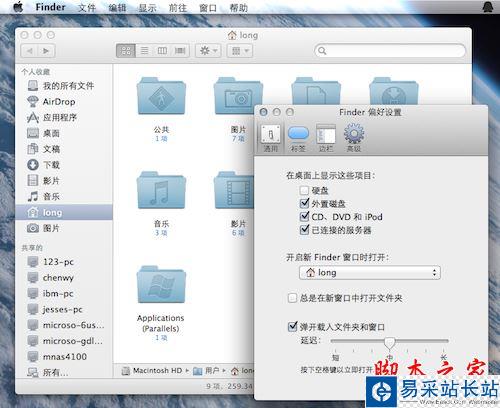The height and width of the screenshot is (408, 500).
Task: Select Applications (Parallels) folder
Action: pos(161,285)
